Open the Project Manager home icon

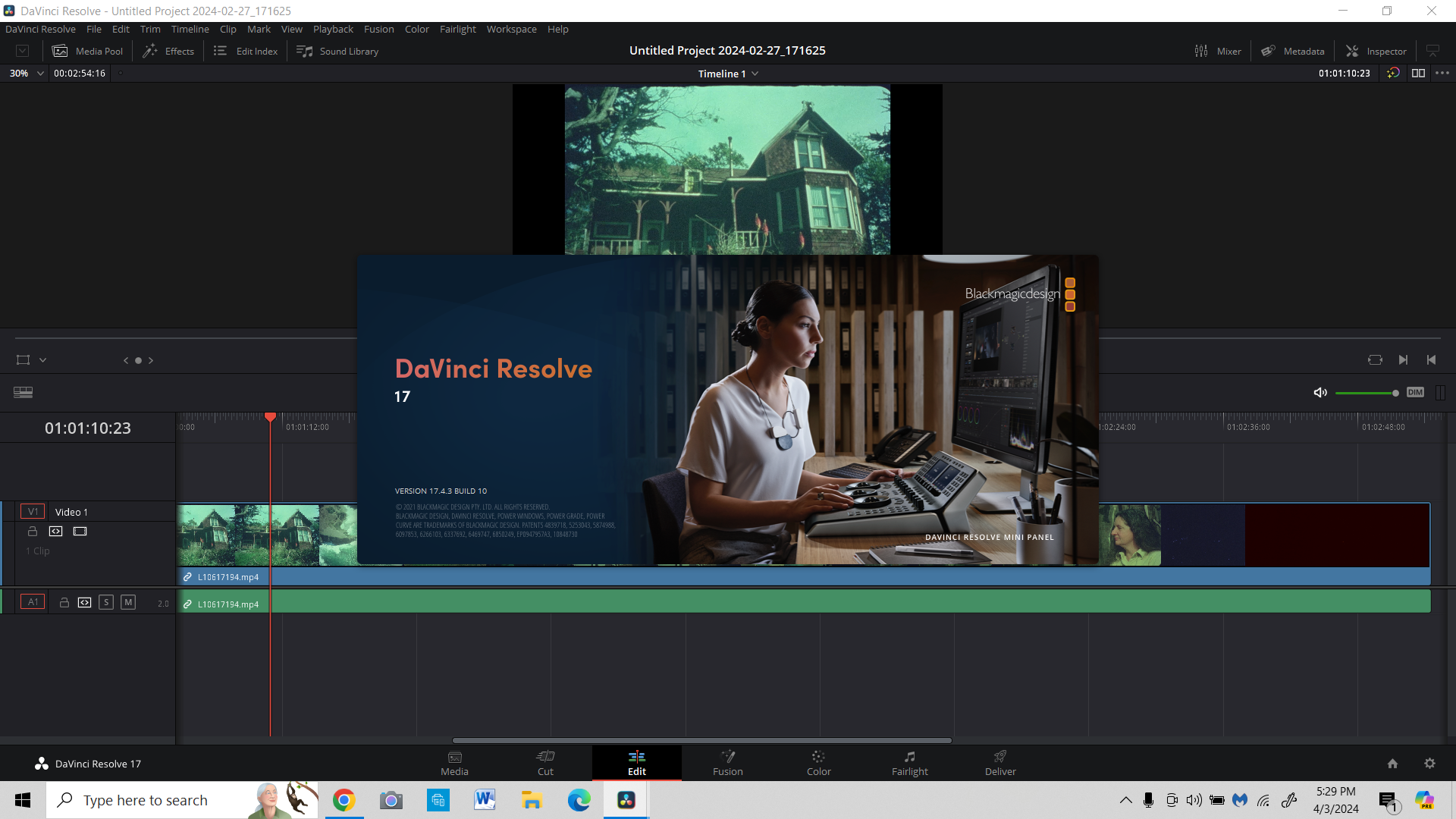click(1392, 764)
